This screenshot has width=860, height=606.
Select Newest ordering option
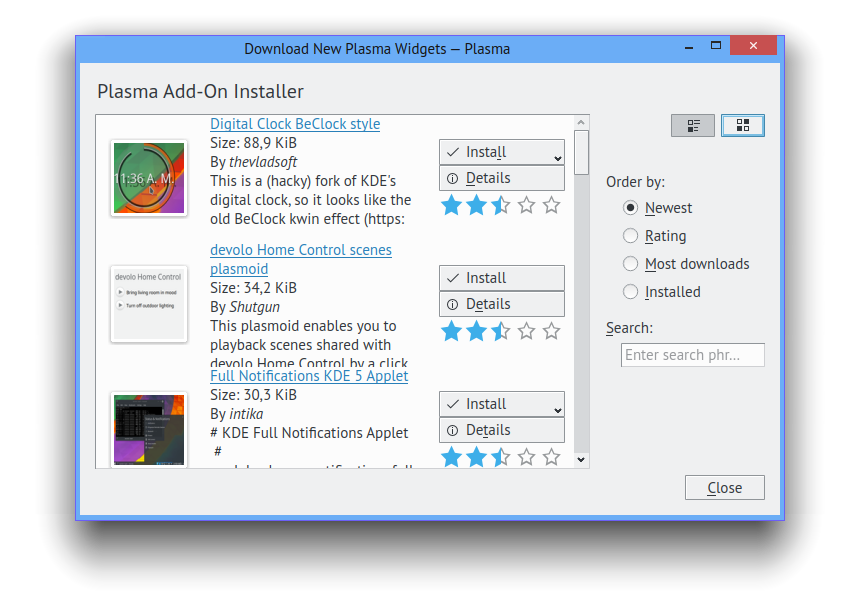click(x=657, y=208)
